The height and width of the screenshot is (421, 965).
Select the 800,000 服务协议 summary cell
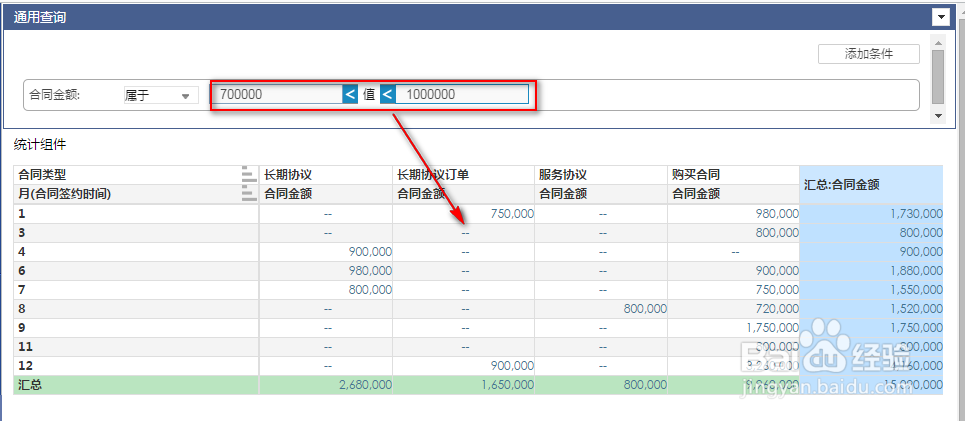pyautogui.click(x=601, y=385)
